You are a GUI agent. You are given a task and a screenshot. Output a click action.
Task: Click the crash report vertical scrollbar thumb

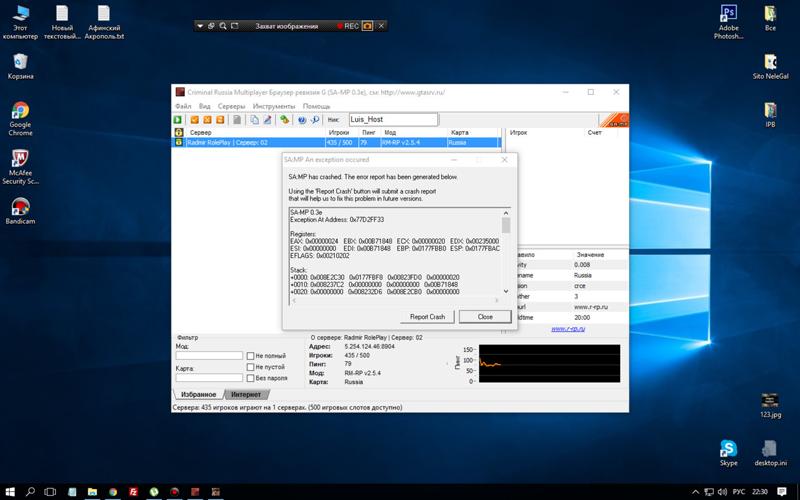(506, 225)
